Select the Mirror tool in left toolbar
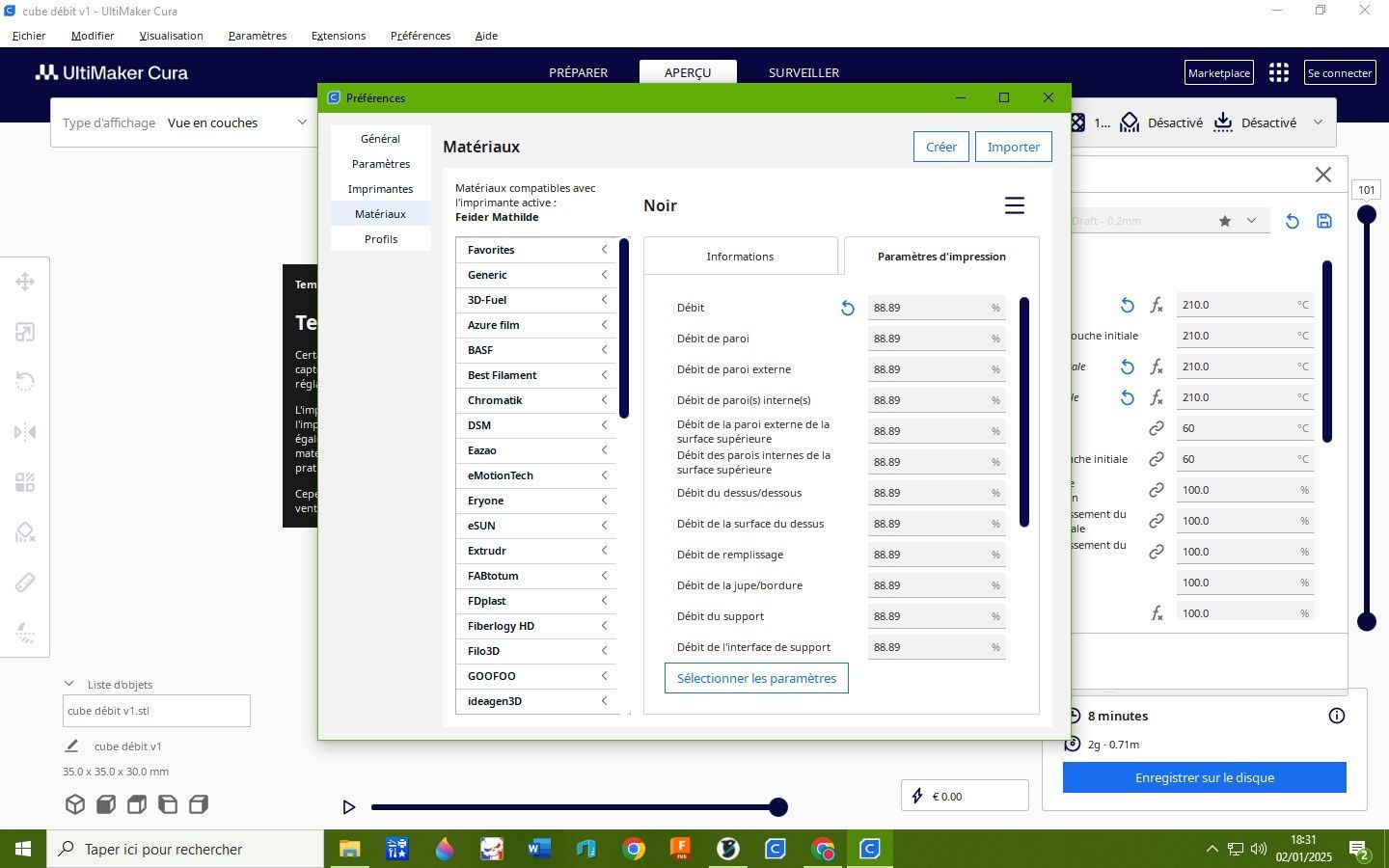 pyautogui.click(x=25, y=432)
